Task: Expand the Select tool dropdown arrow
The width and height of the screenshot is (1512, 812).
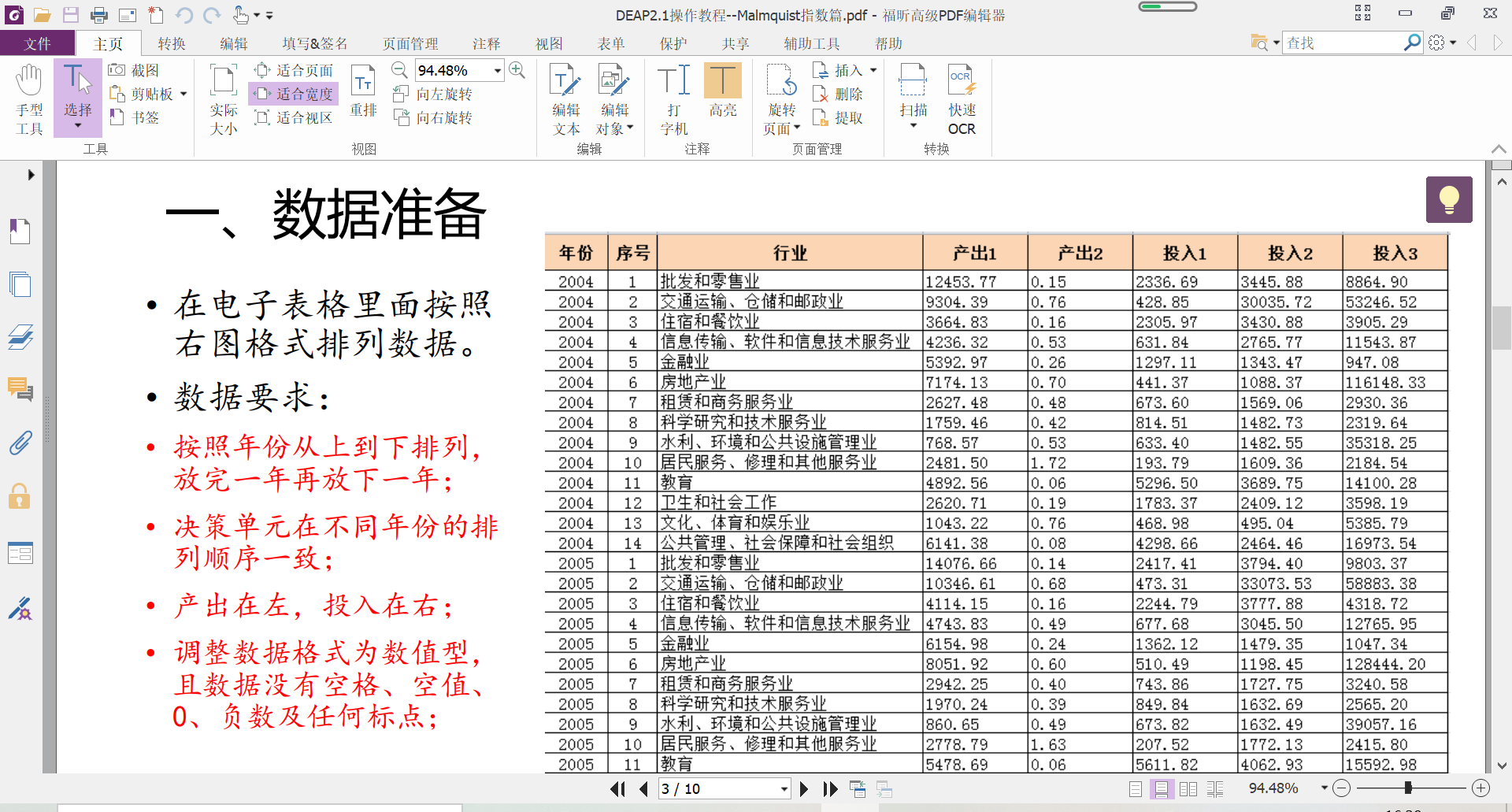Action: 78,126
